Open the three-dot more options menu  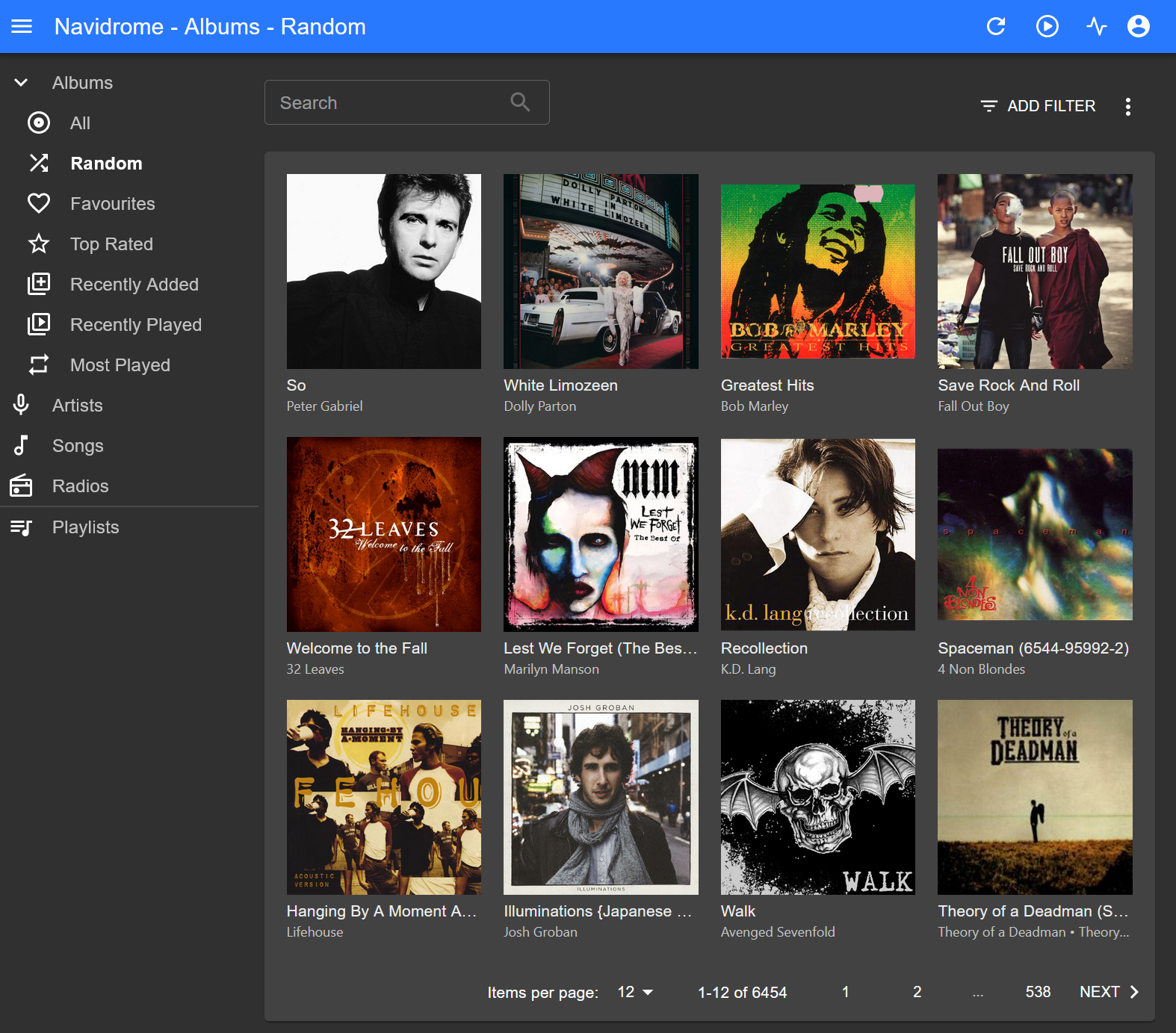pos(1128,106)
